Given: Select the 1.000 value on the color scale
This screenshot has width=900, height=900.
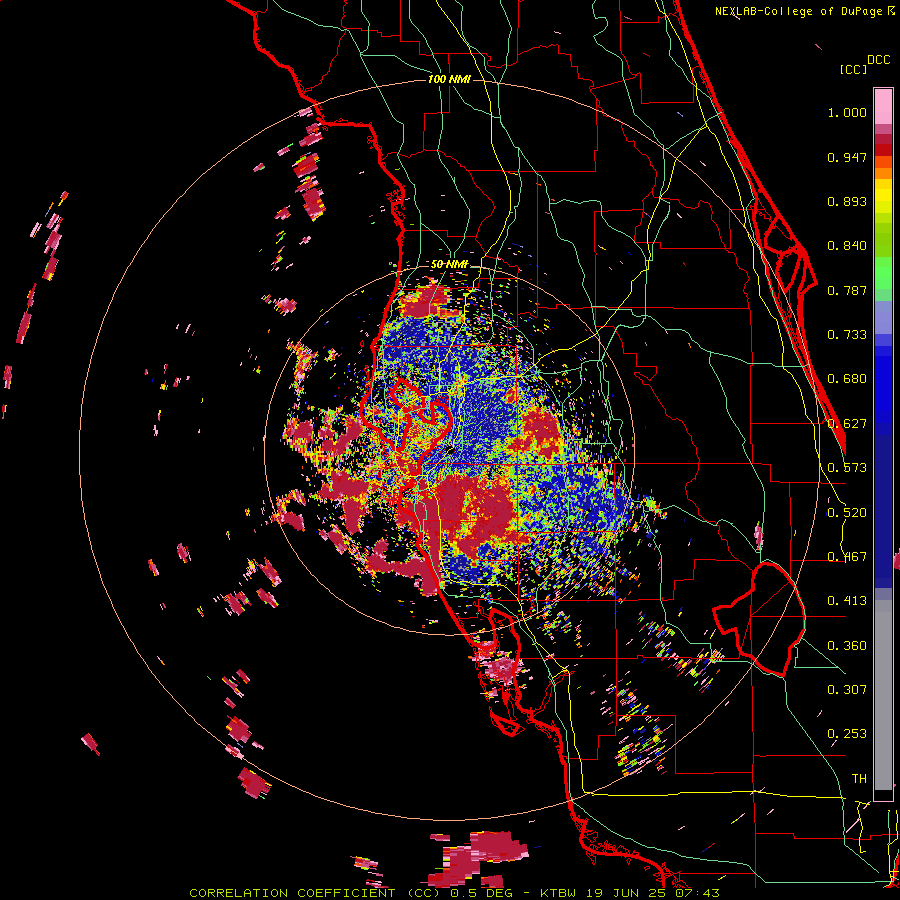Looking at the screenshot, I should (847, 112).
